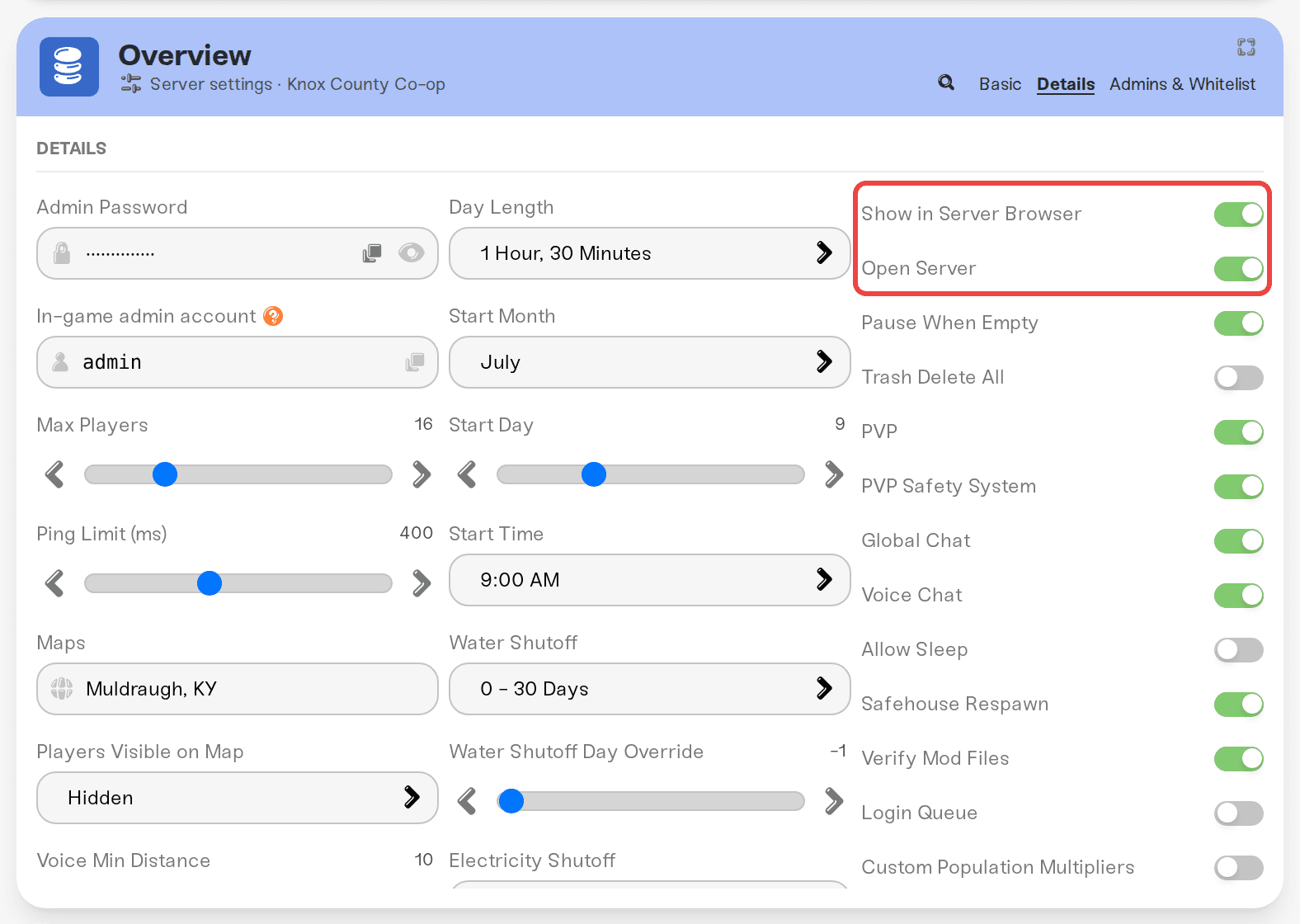Click the server settings sliders icon
The height and width of the screenshot is (924, 1300).
click(131, 83)
